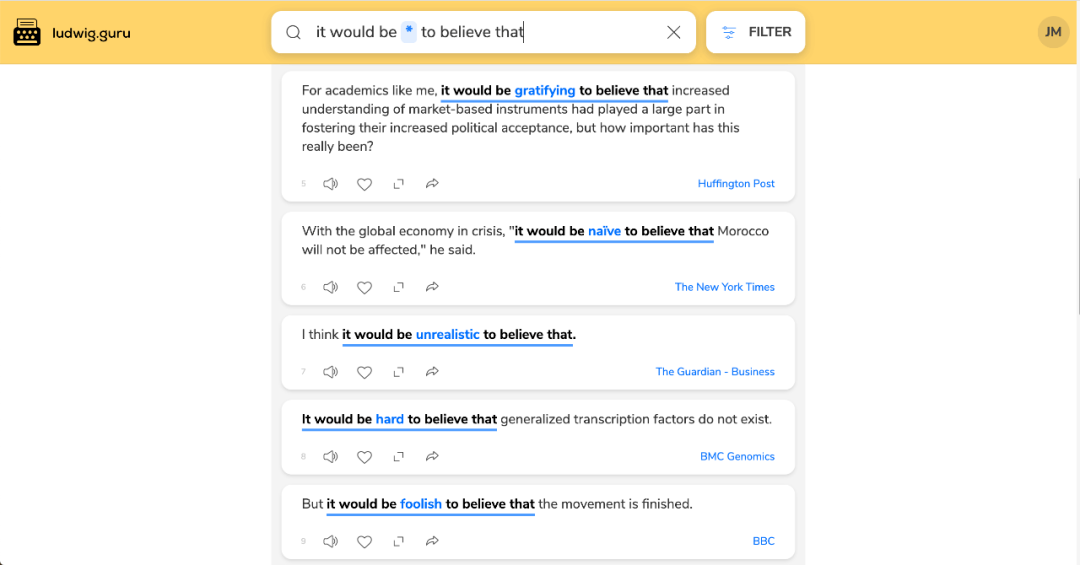1080x565 pixels.
Task: Clear the search query with the X
Action: coord(674,32)
